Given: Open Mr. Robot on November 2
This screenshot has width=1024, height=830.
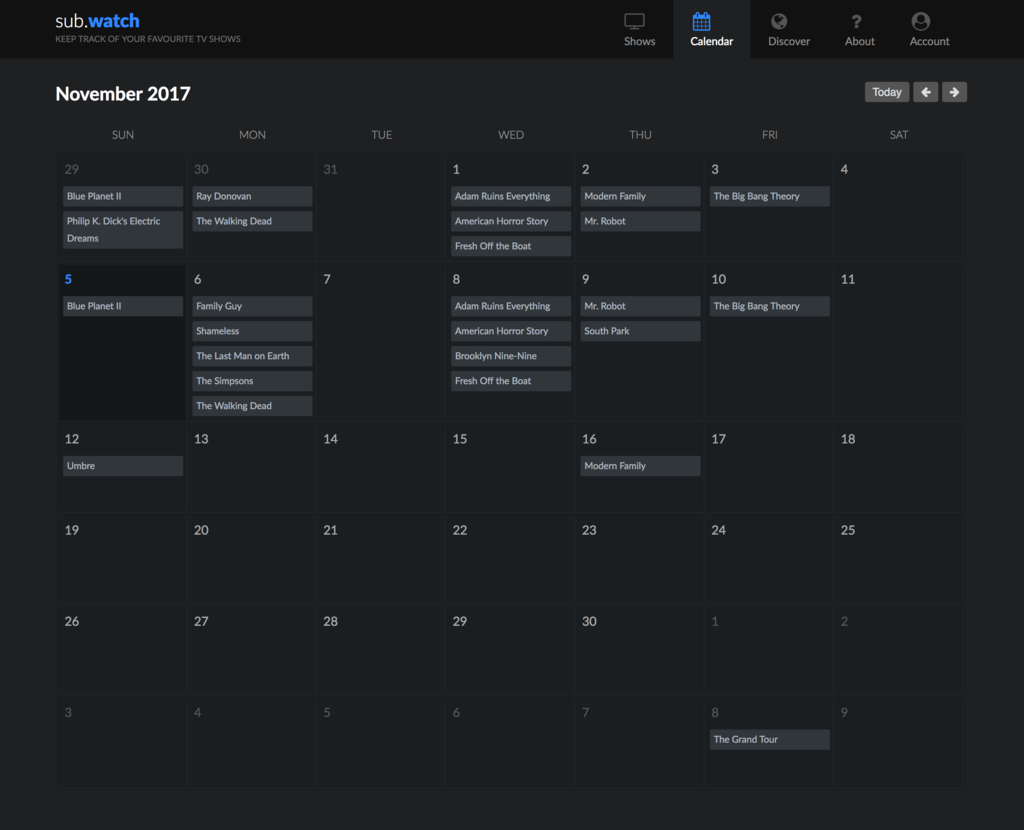Looking at the screenshot, I should tap(640, 221).
